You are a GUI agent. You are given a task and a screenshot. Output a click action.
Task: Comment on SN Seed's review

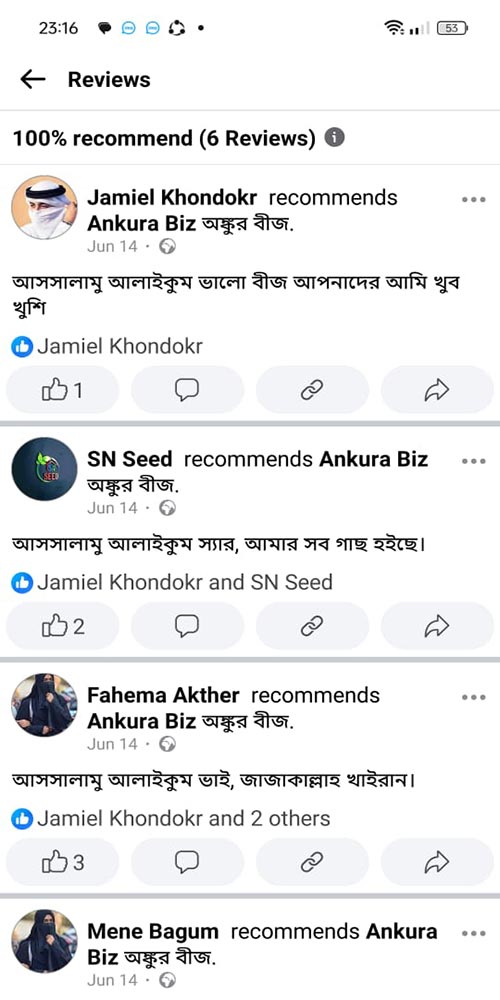(187, 626)
